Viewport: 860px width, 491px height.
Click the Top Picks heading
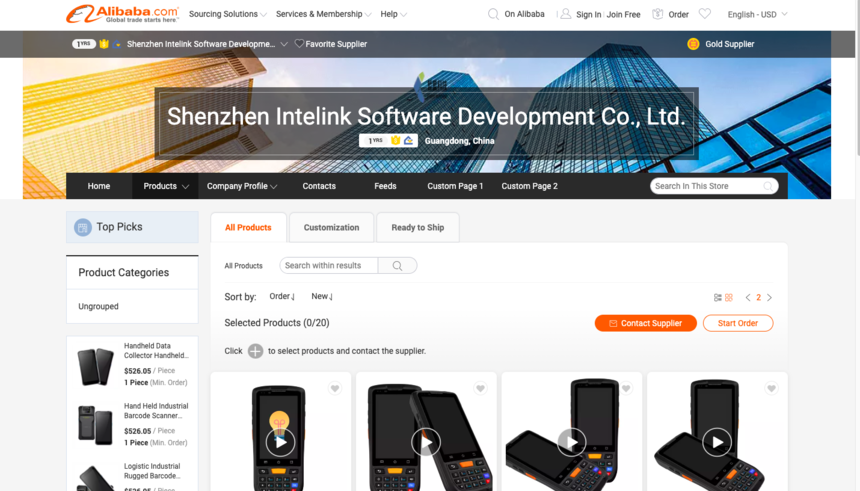tap(120, 227)
